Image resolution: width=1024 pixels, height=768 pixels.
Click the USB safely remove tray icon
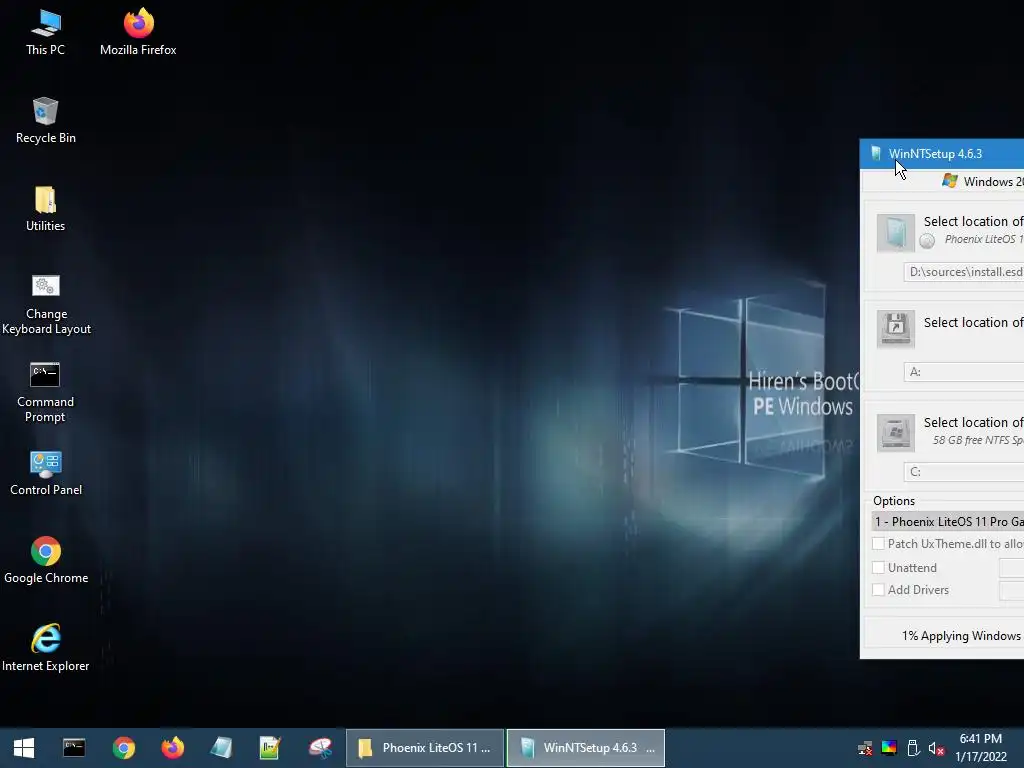(x=913, y=748)
